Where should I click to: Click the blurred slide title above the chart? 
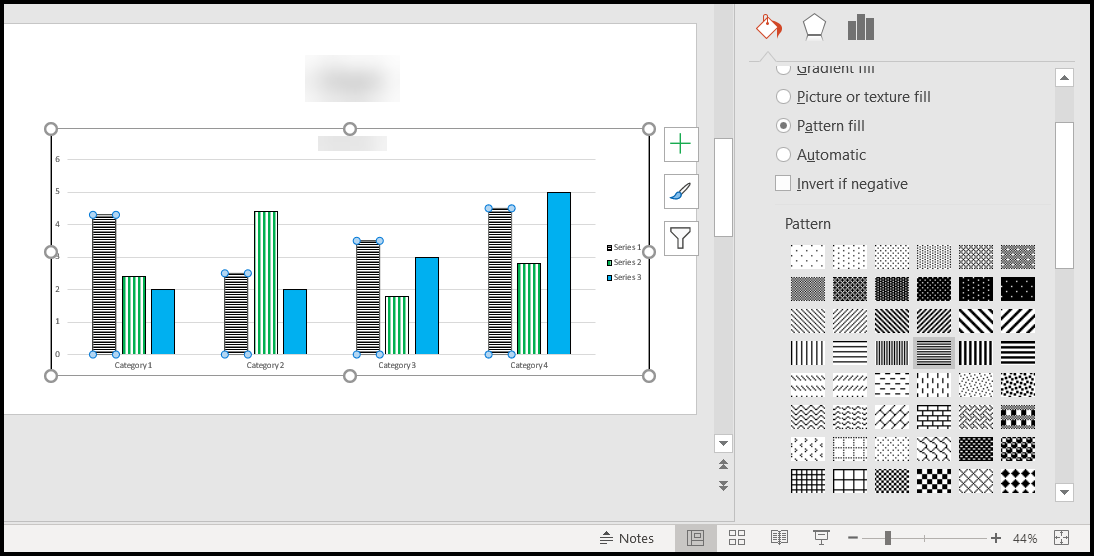pyautogui.click(x=352, y=78)
